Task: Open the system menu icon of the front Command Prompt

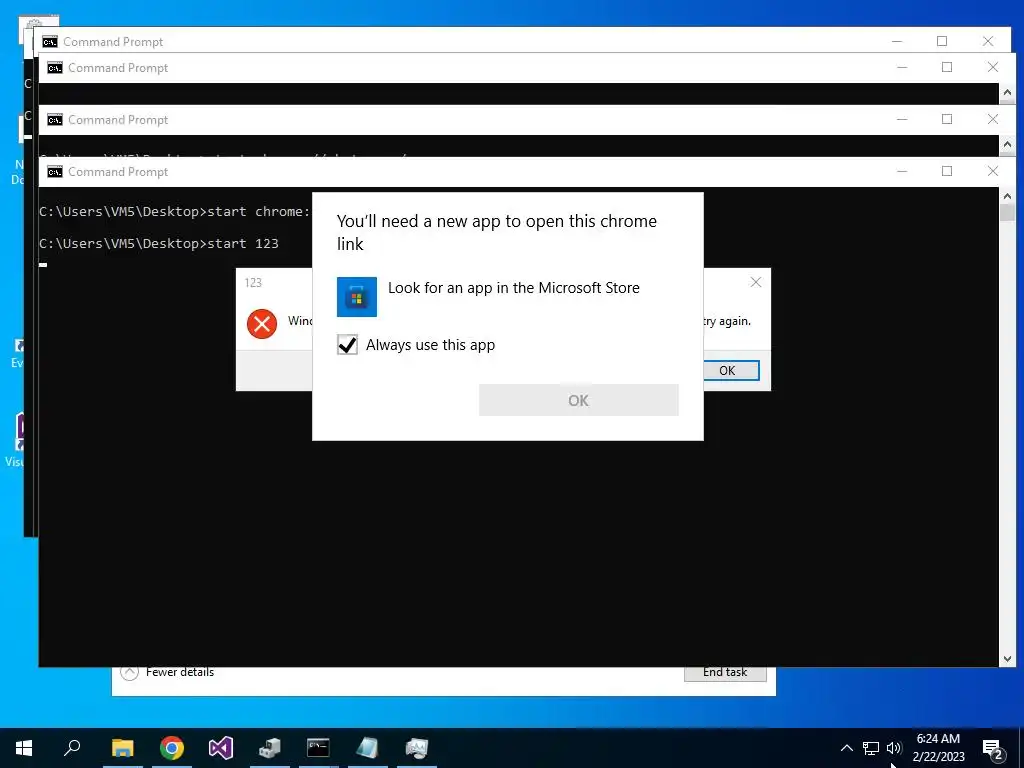Action: point(55,172)
